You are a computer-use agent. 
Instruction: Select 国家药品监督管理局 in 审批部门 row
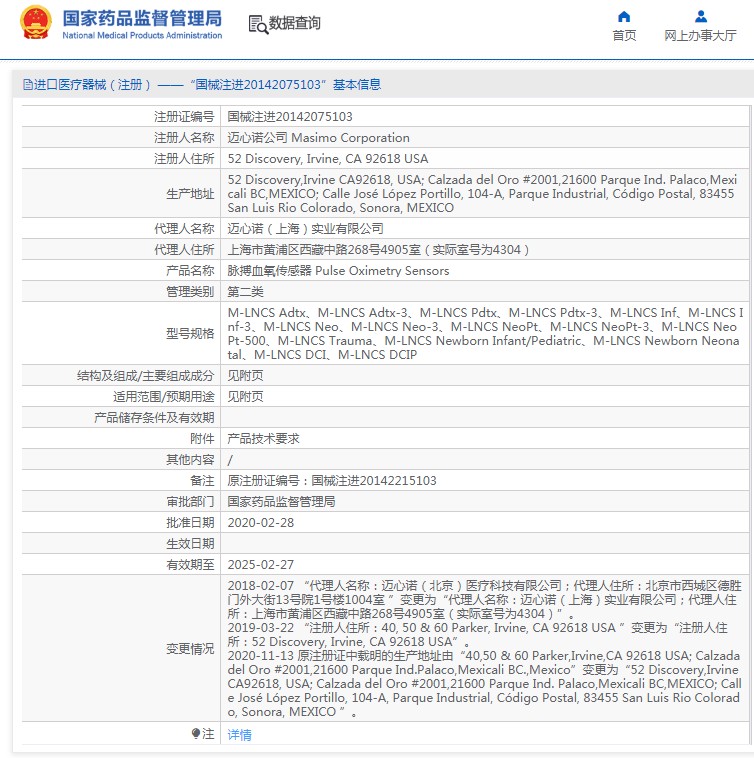coord(281,502)
